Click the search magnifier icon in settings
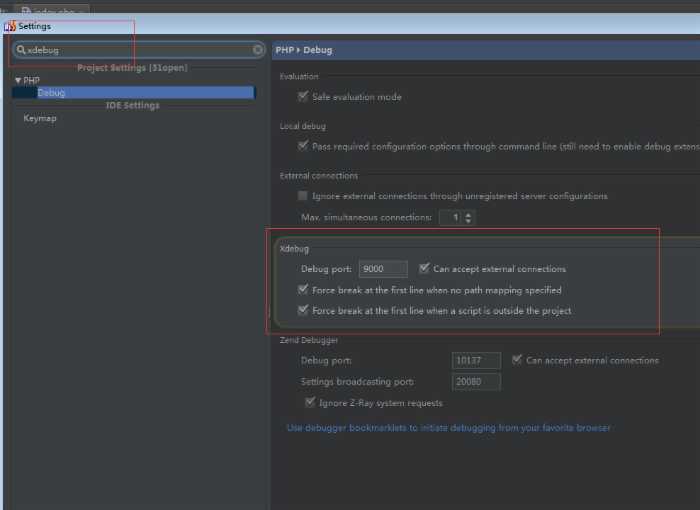The height and width of the screenshot is (510, 700). pos(21,50)
